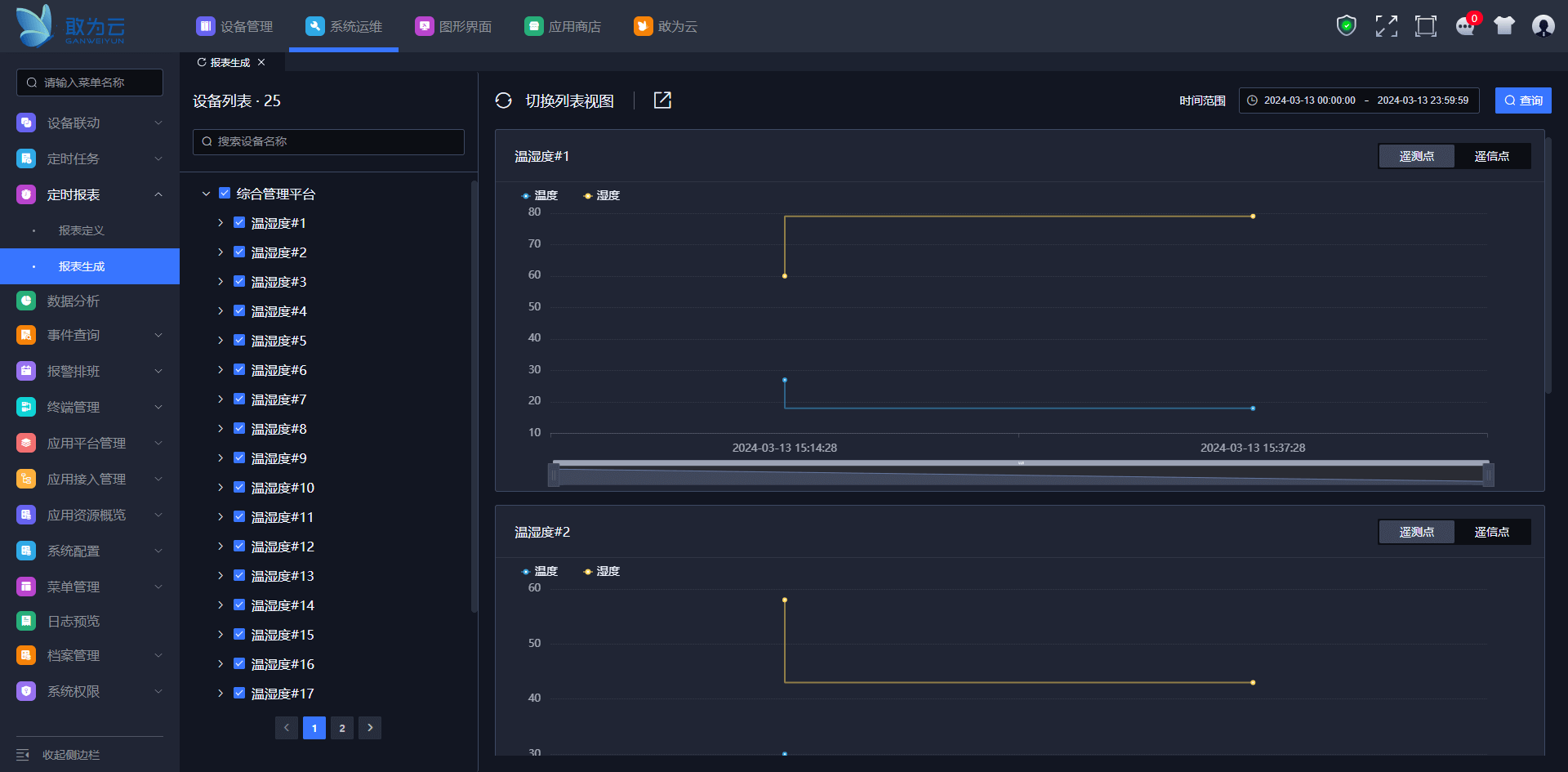Screen dimensions: 1568x772
Task: Expand the 事件查询 sidebar menu
Action: pos(158,335)
